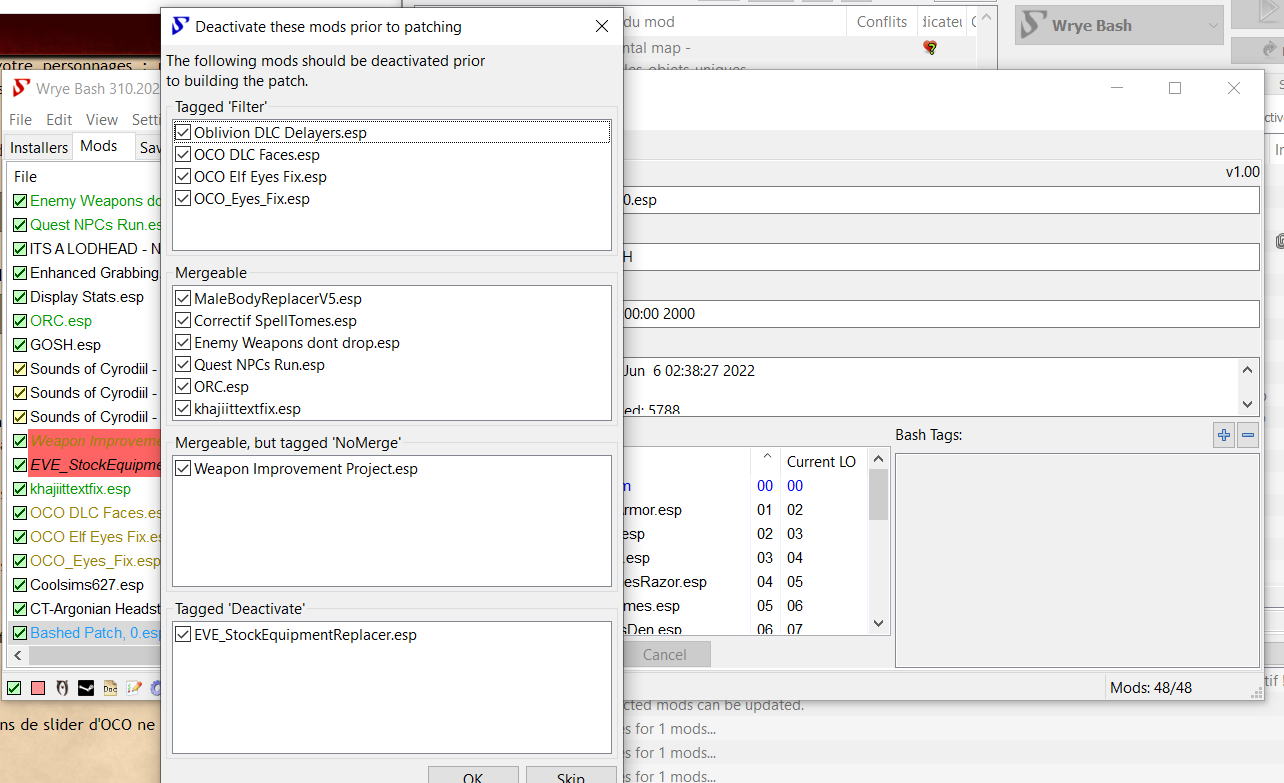Uncheck Quest NPCs Run.esp in Mergeable list
The width and height of the screenshot is (1284, 783).
coord(183,365)
